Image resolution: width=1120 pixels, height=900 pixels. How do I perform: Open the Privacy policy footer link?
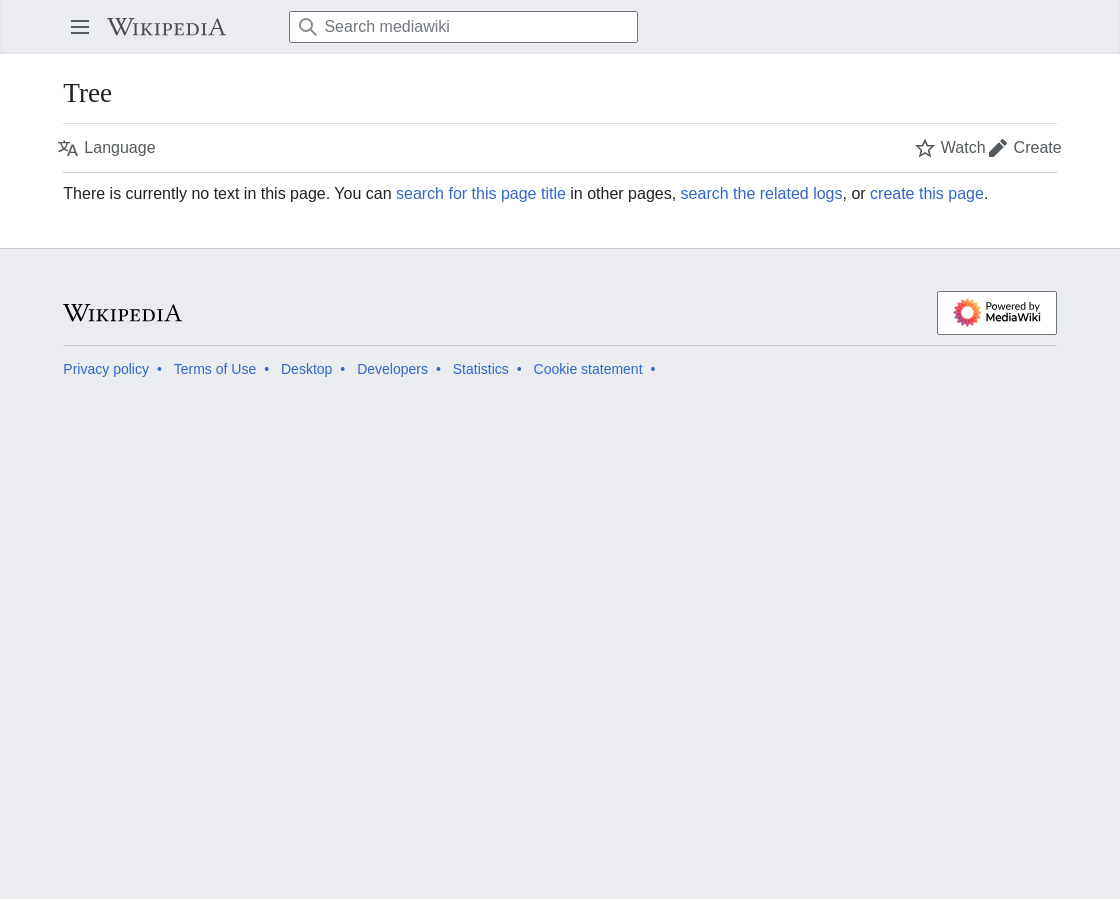click(106, 369)
